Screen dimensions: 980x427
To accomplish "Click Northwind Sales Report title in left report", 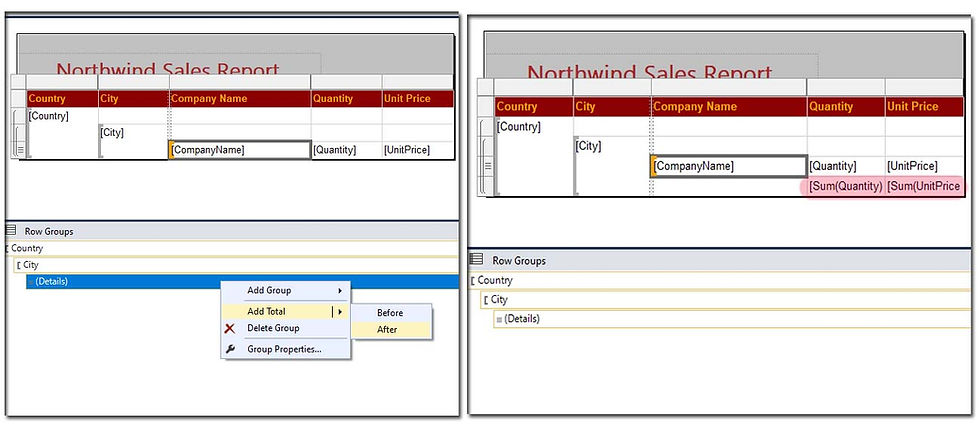I will click(168, 68).
